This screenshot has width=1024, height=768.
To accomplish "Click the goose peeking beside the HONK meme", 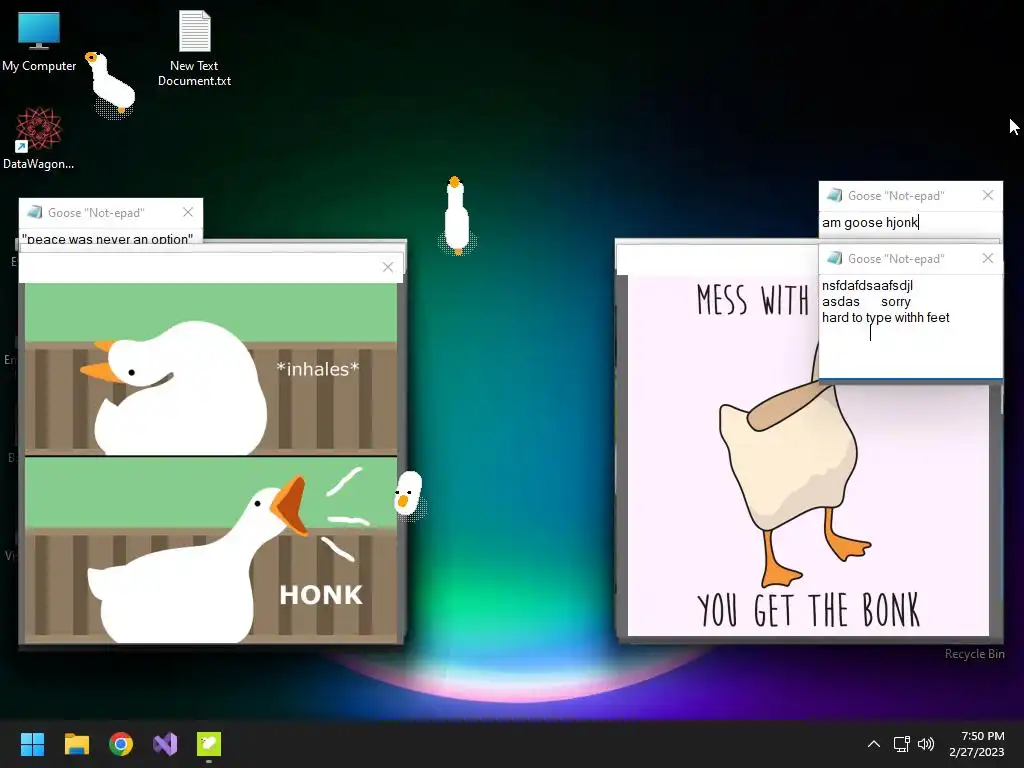I will (x=409, y=494).
